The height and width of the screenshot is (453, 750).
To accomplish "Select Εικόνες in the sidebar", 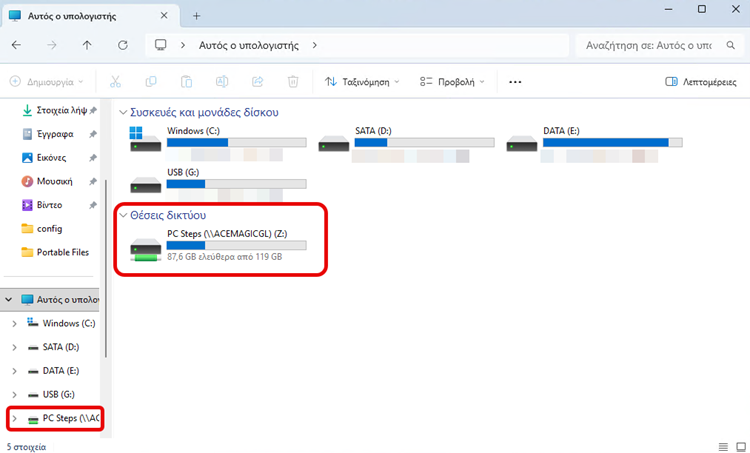I will coord(51,158).
